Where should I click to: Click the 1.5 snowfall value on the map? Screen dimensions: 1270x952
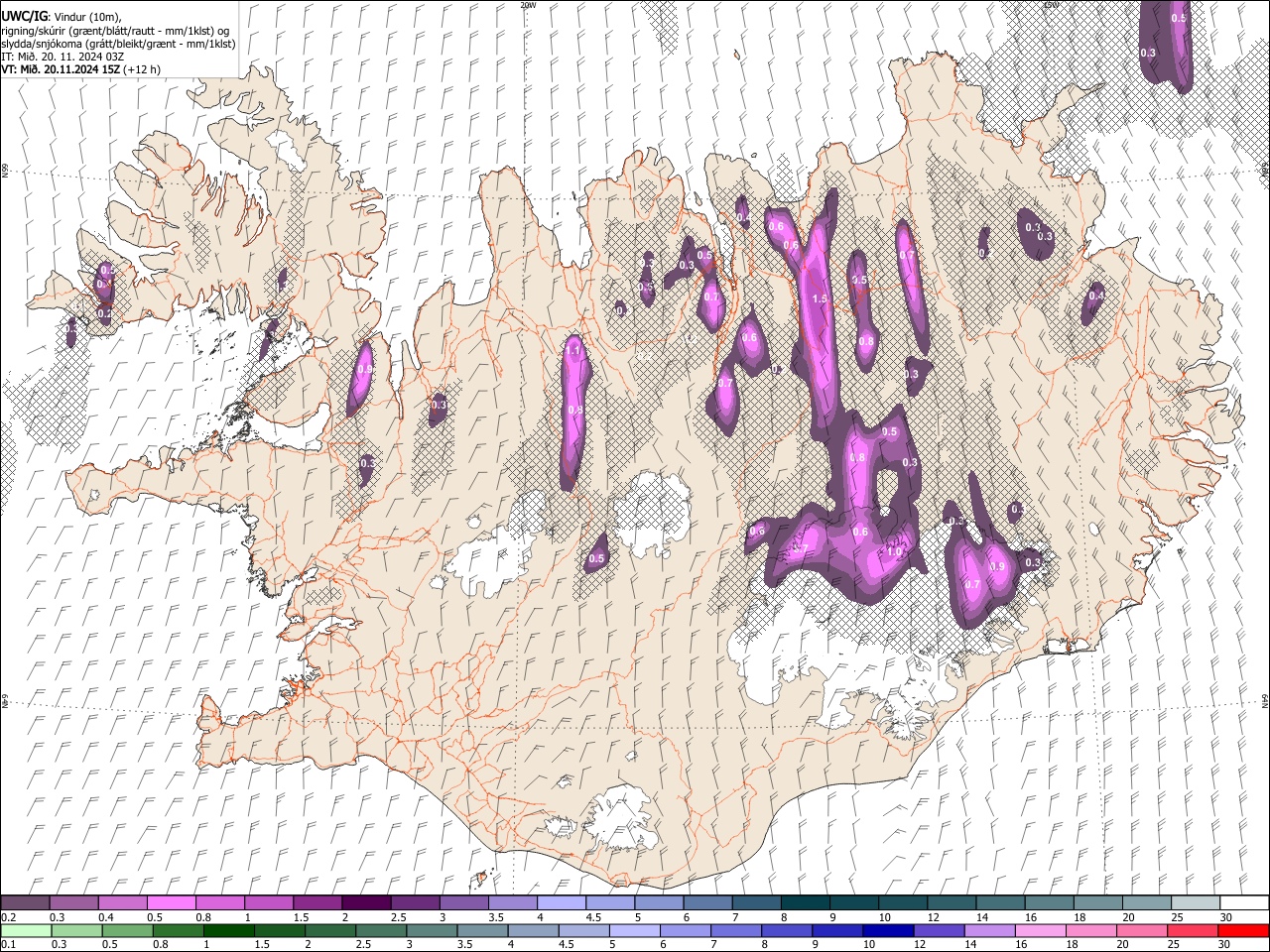[x=820, y=298]
